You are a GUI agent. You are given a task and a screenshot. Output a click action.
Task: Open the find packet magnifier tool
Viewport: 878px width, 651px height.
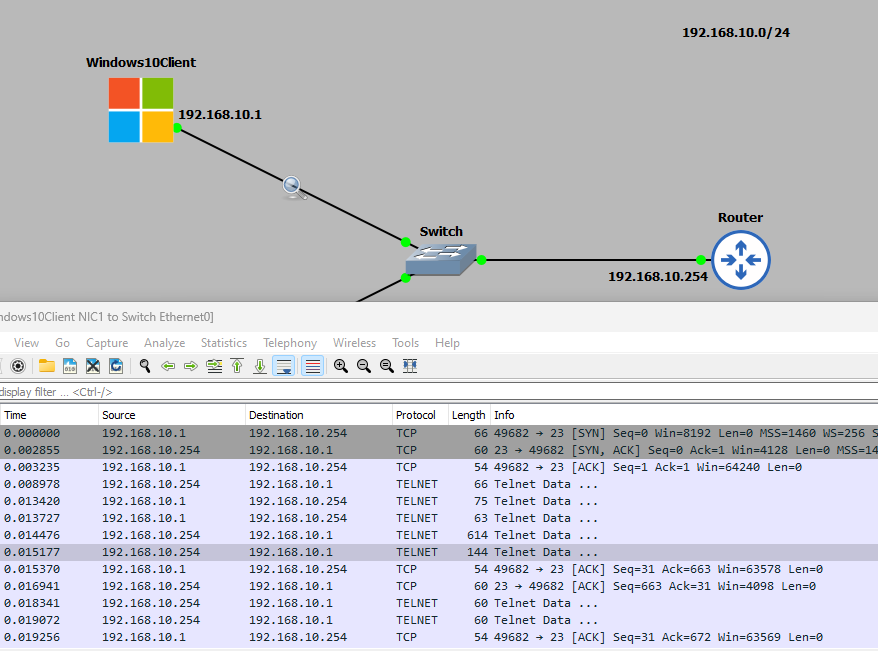pos(145,366)
